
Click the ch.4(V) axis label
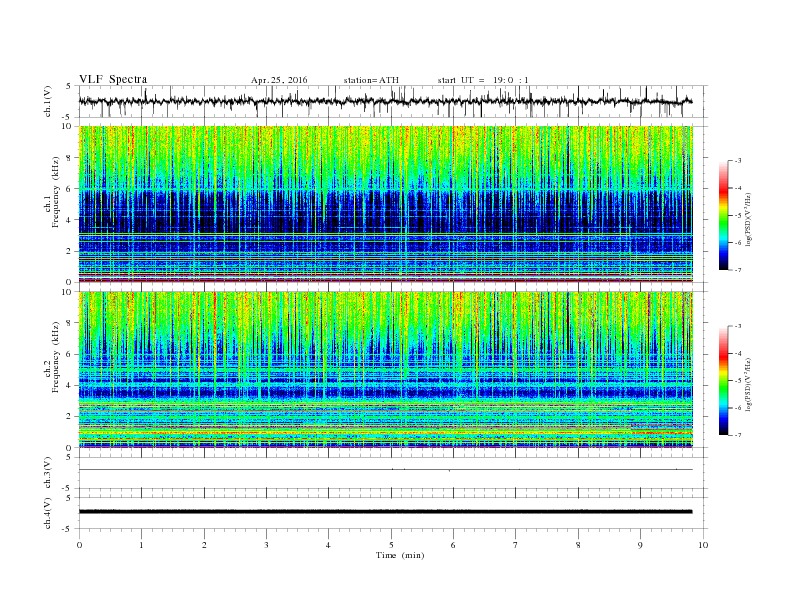pyautogui.click(x=48, y=514)
